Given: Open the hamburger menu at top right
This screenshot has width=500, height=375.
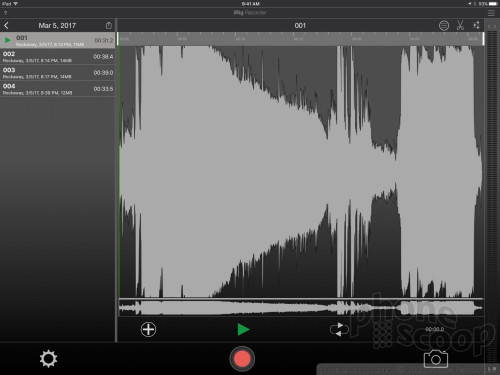Looking at the screenshot, I should point(491,13).
